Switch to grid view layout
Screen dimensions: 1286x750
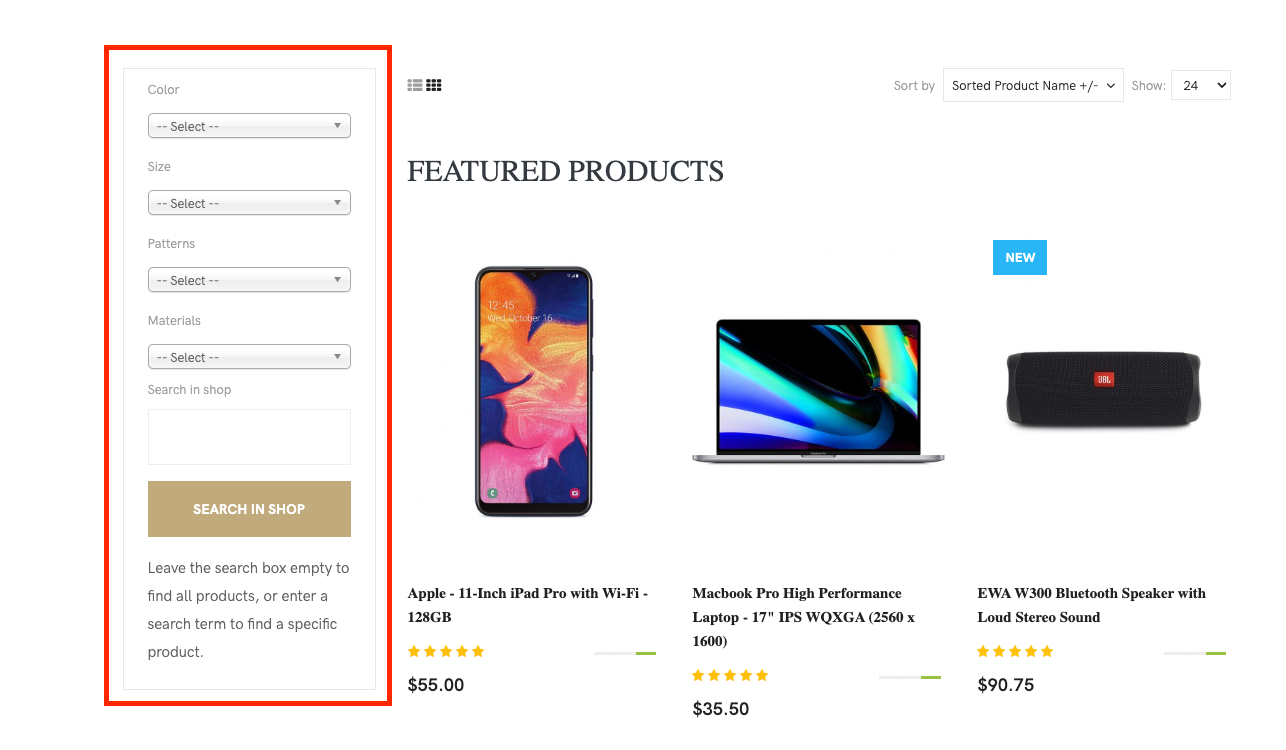[x=434, y=85]
